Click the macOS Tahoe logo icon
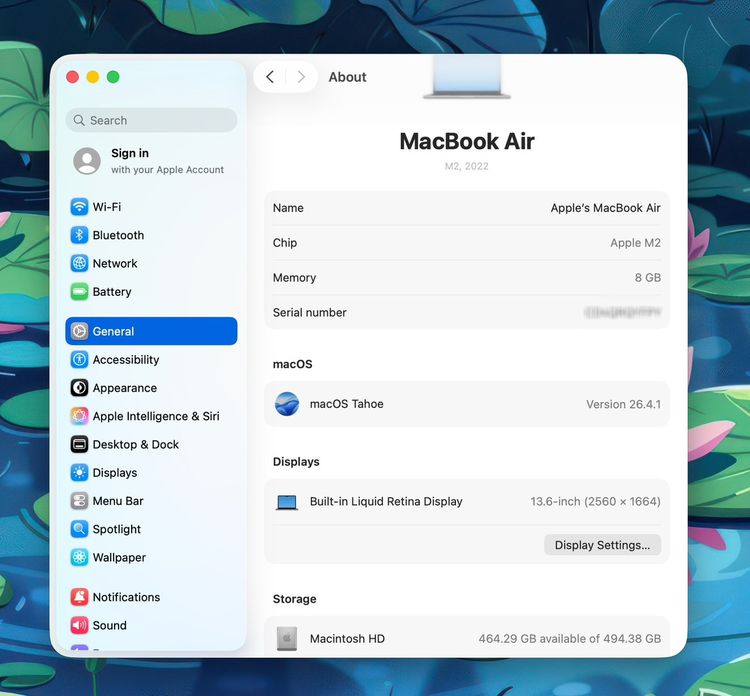The width and height of the screenshot is (750, 696). coord(287,404)
